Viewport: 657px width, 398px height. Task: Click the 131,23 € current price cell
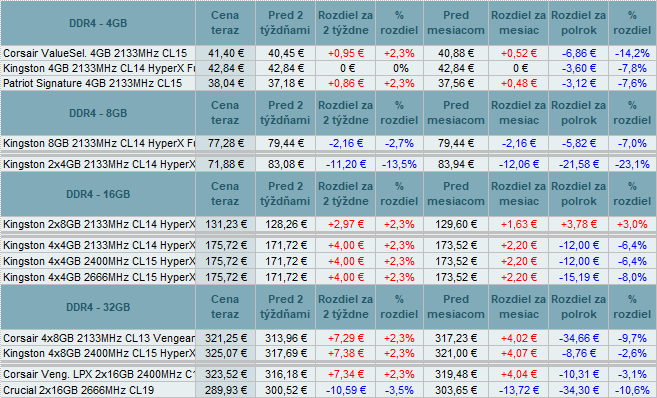[225, 224]
